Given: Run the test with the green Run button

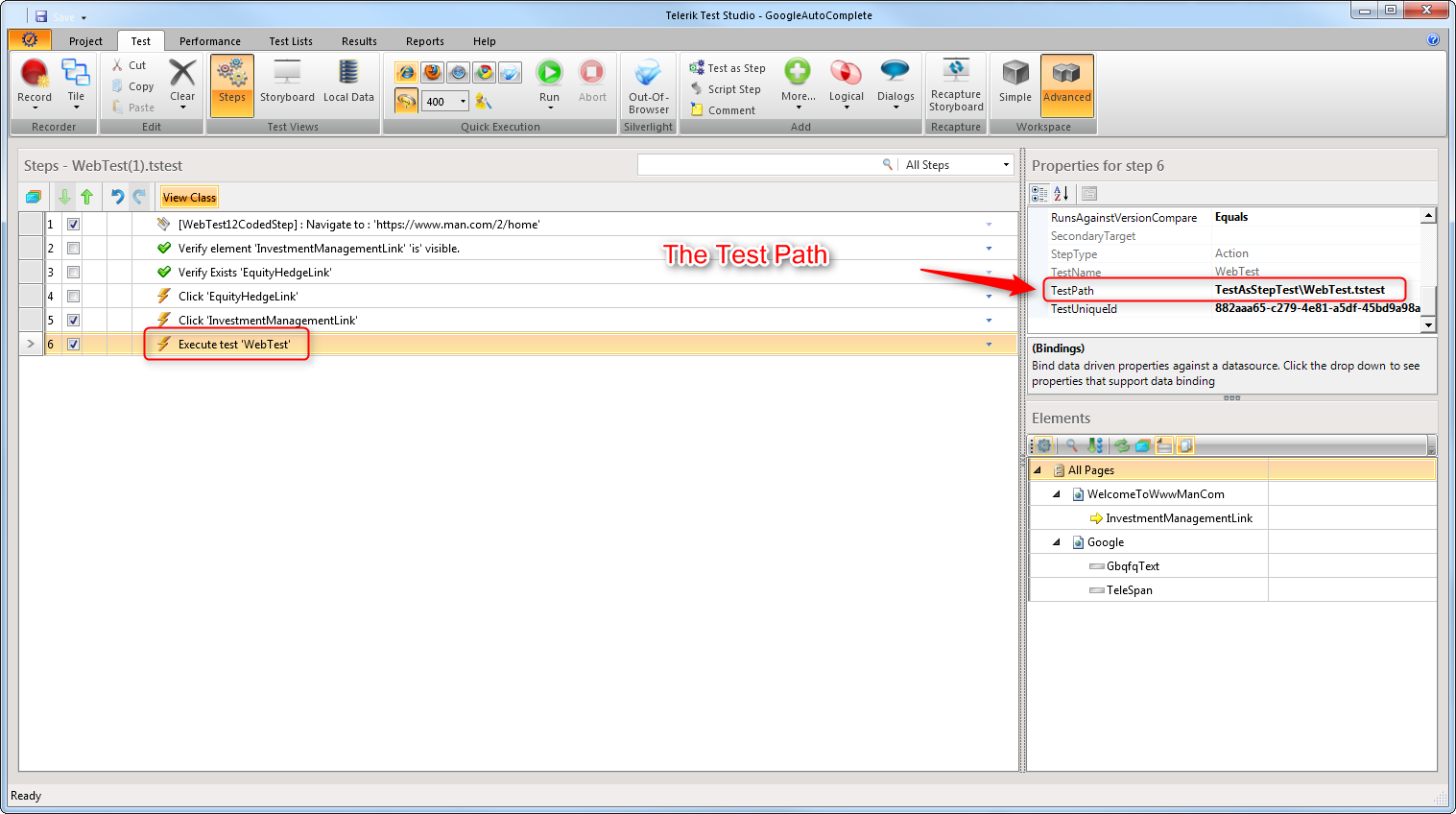Looking at the screenshot, I should click(x=549, y=83).
